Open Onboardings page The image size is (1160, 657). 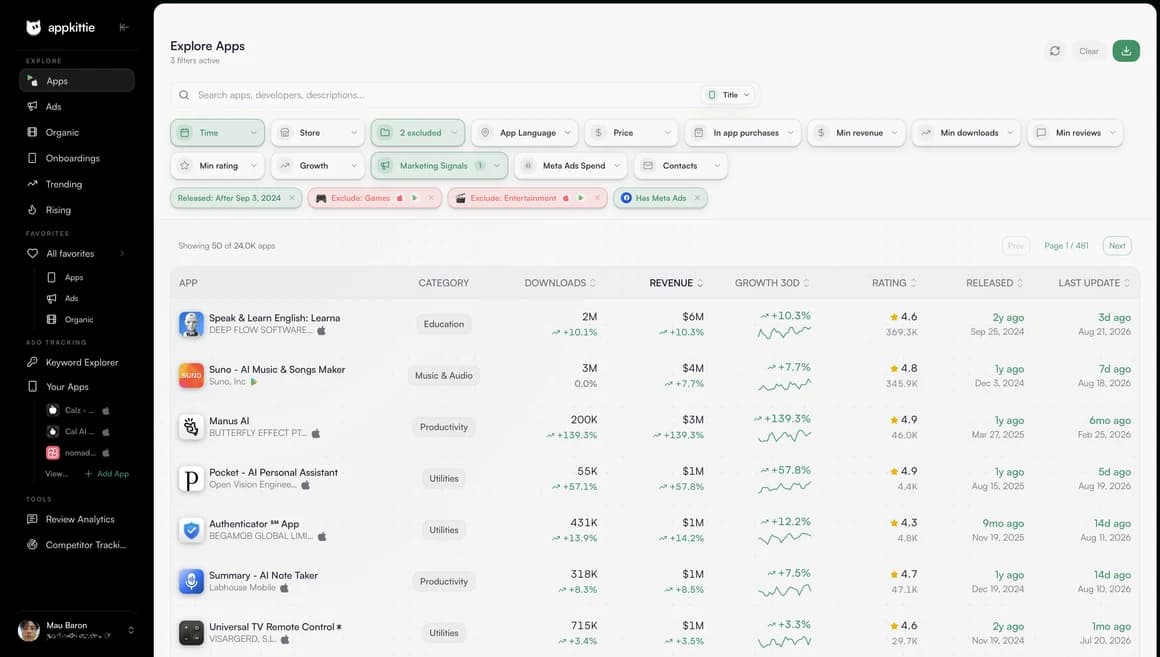pyautogui.click(x=77, y=158)
